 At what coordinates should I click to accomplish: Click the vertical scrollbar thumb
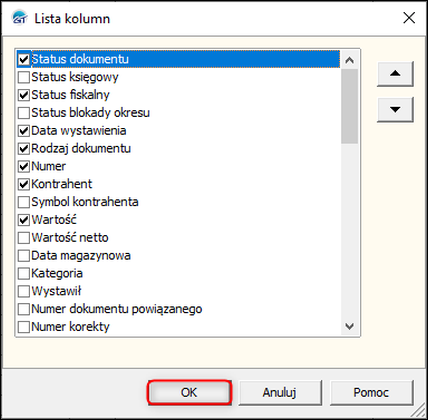(349, 107)
